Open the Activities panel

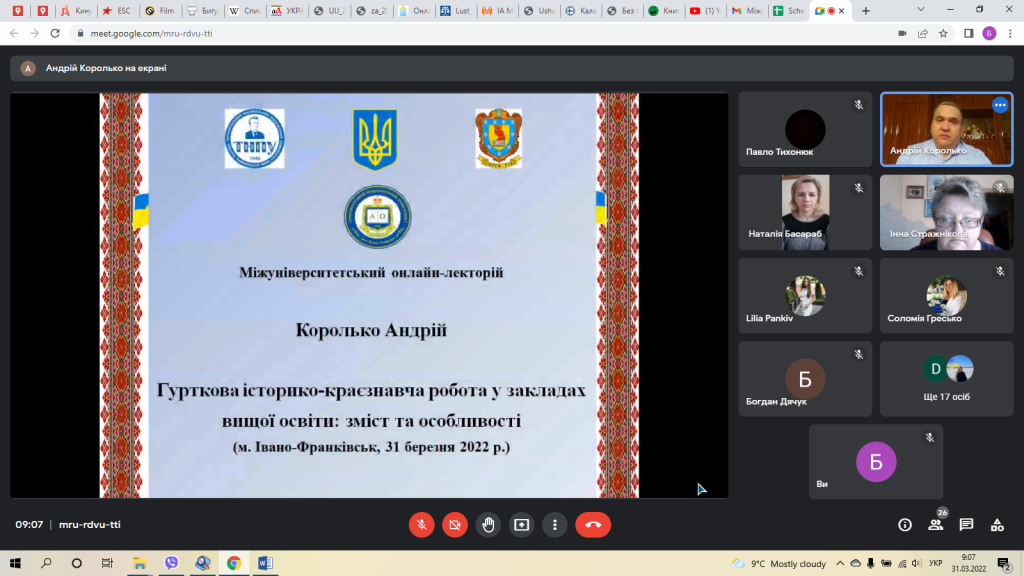997,524
